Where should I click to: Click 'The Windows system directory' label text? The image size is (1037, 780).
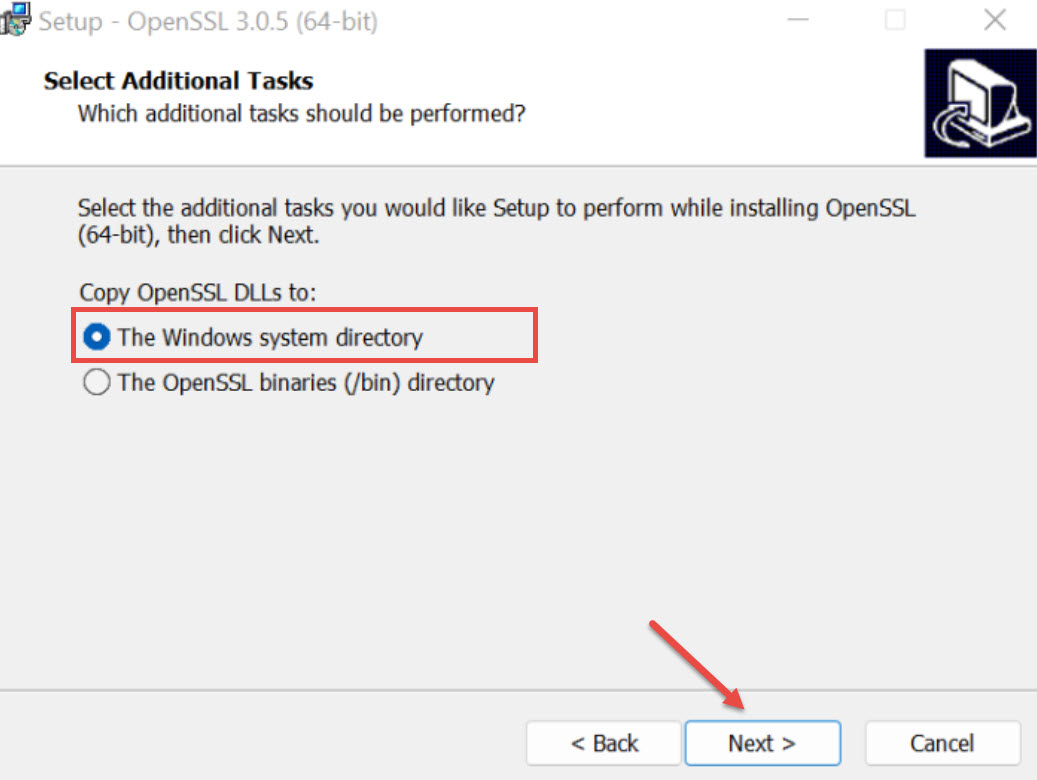coord(270,338)
